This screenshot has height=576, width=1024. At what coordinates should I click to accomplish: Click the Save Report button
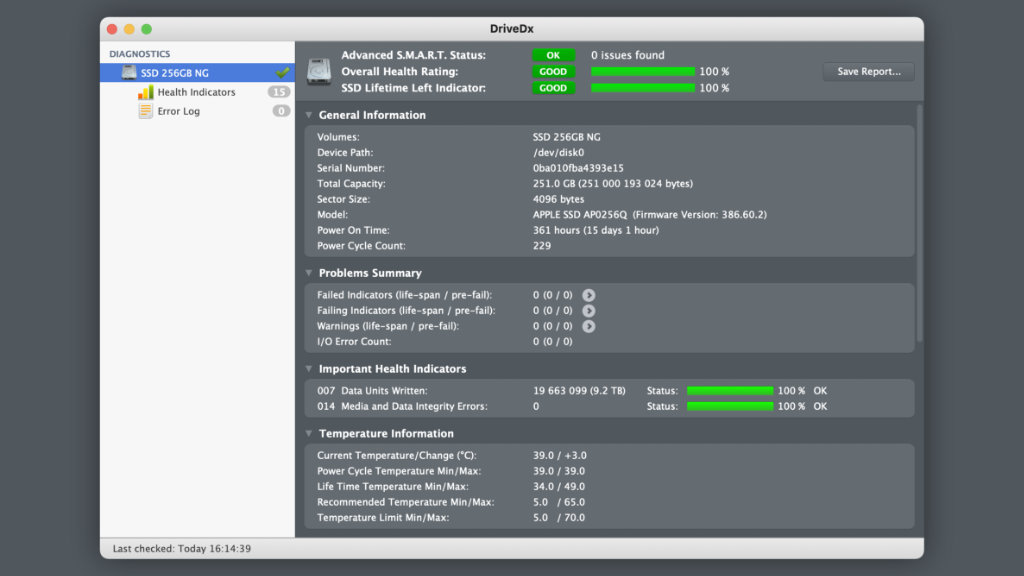(868, 72)
